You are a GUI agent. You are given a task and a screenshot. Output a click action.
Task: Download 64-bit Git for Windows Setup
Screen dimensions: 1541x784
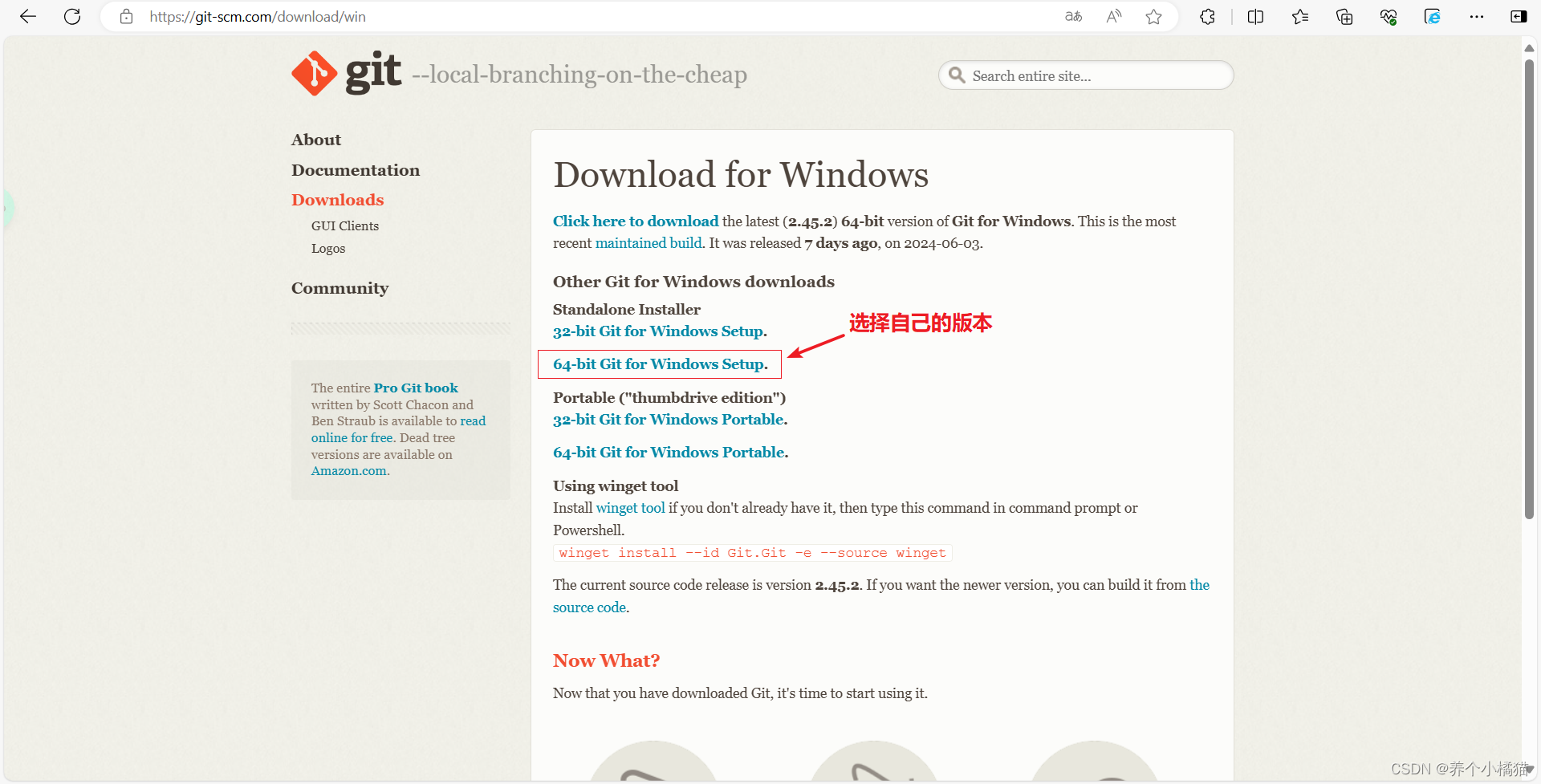pyautogui.click(x=659, y=364)
